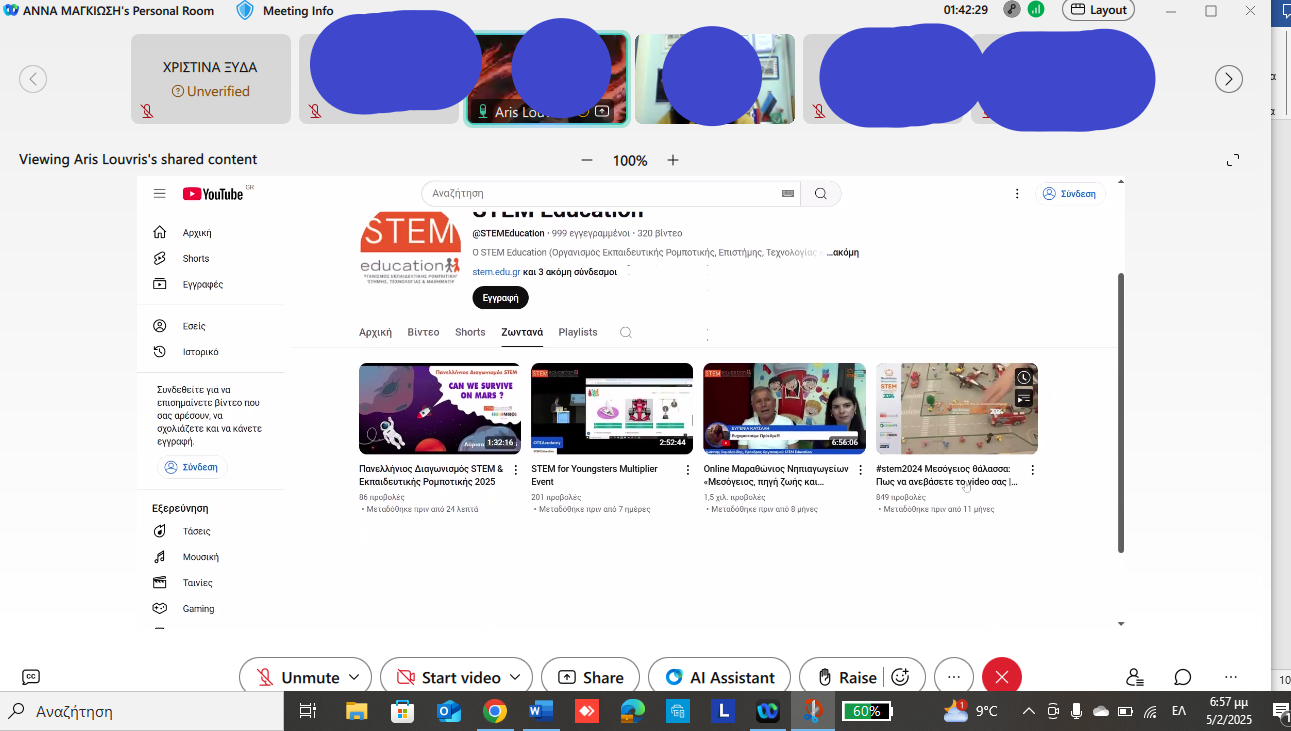
Task: Click the red leave meeting button
Action: 1001,677
